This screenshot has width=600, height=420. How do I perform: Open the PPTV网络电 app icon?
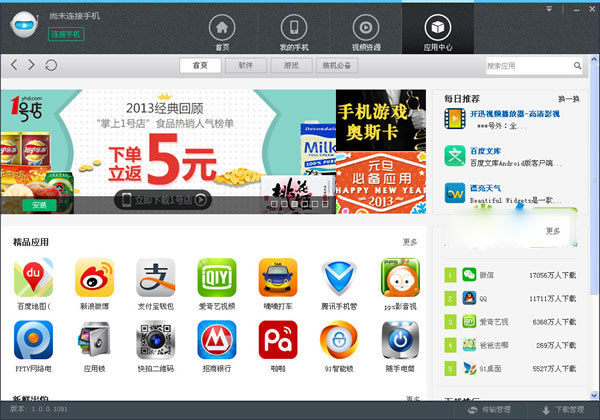[33, 340]
